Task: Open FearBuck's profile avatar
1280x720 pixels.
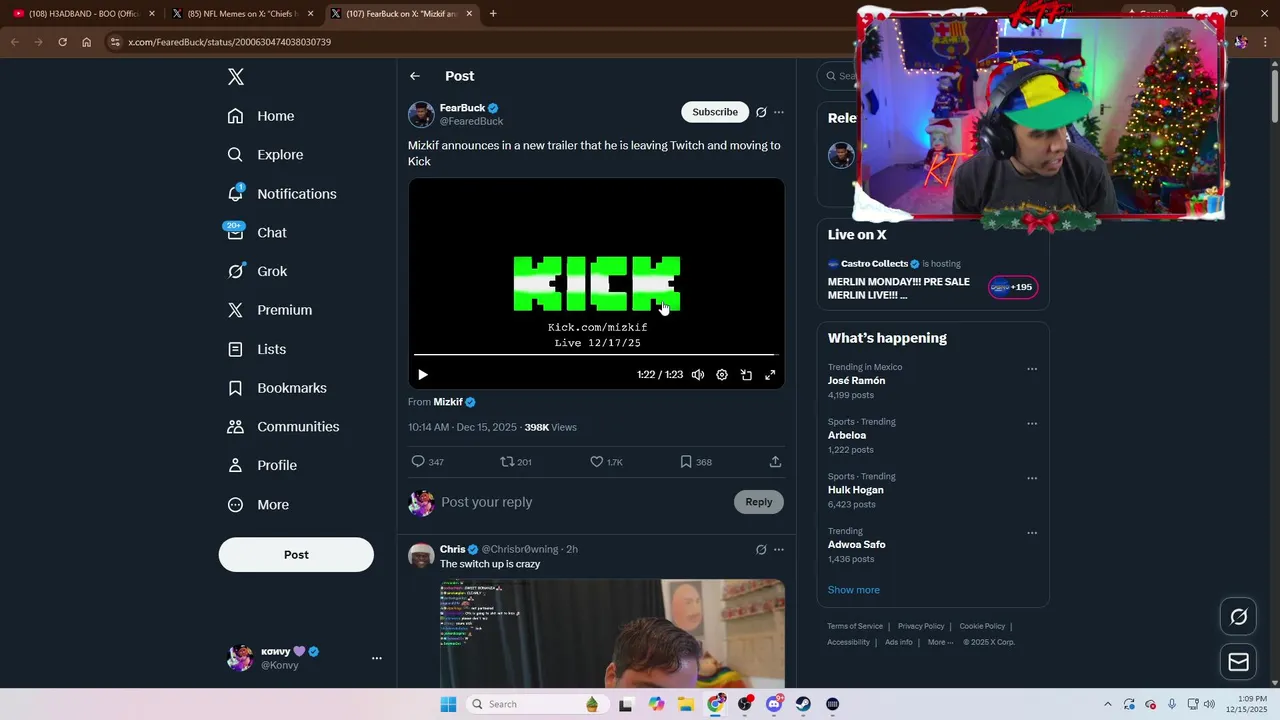Action: [x=421, y=114]
